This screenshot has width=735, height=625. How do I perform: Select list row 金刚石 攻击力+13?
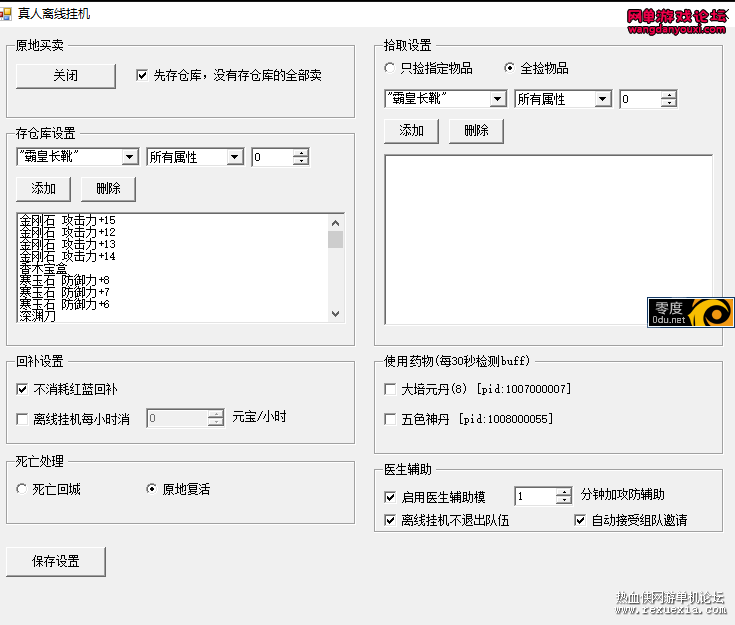173,245
